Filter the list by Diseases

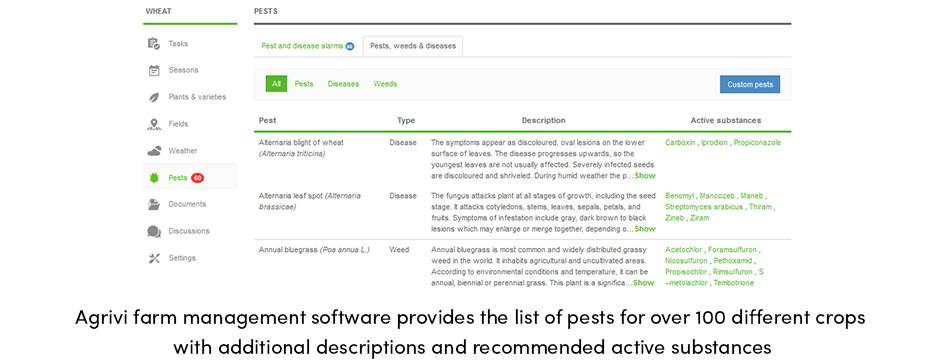(x=343, y=84)
